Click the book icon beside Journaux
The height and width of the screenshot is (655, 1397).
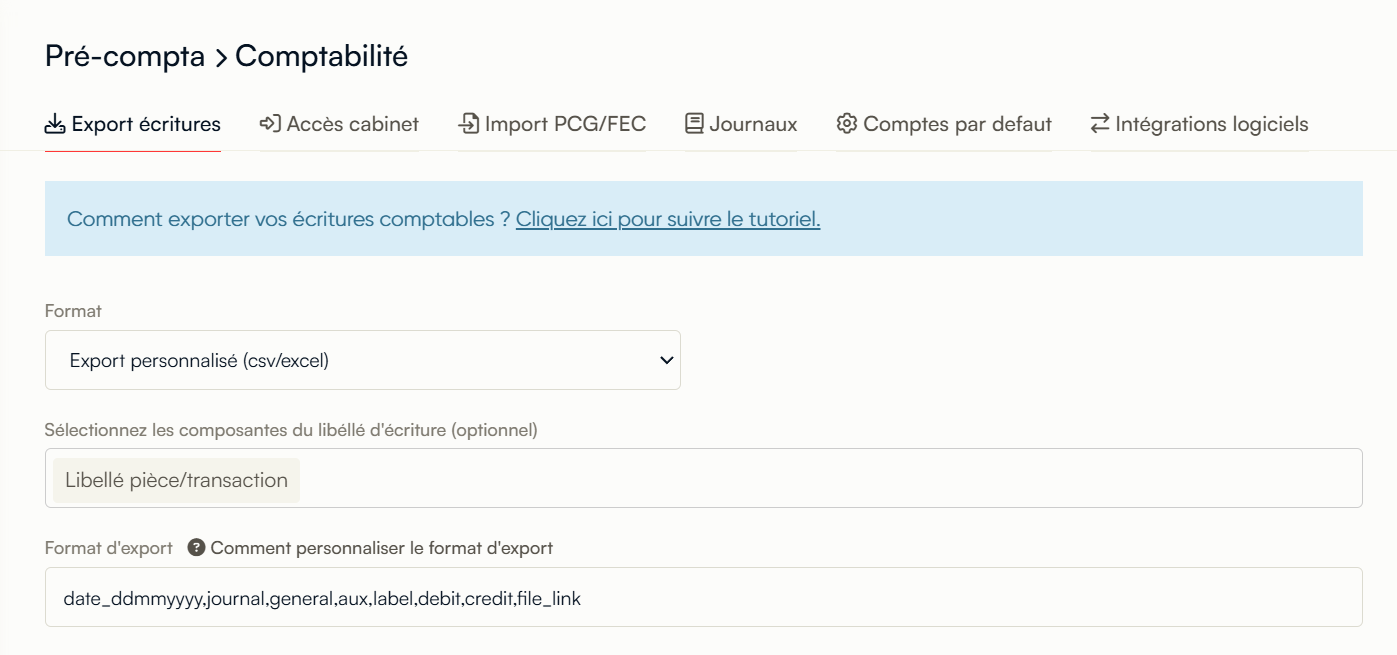tap(694, 124)
